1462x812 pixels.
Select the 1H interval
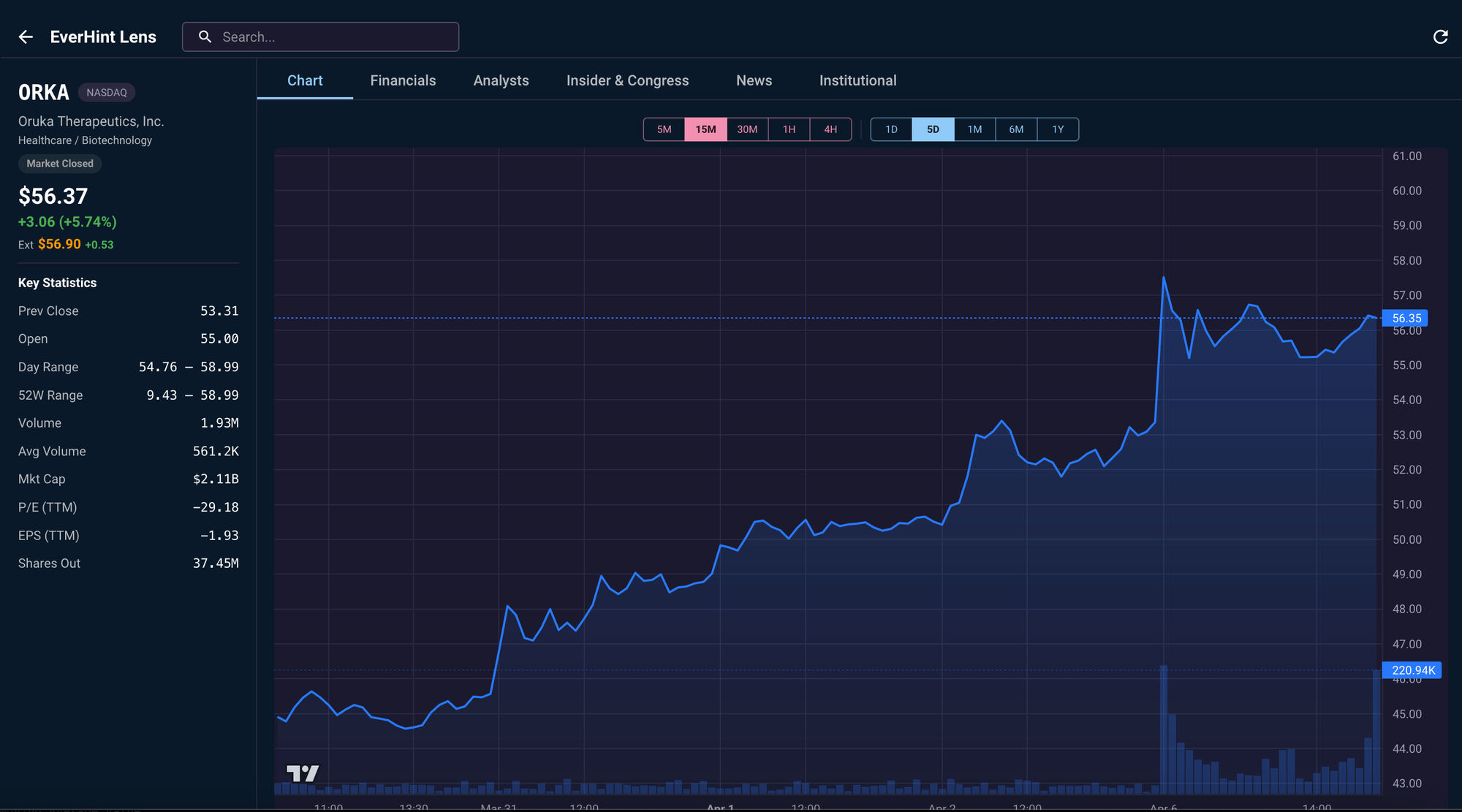pyautogui.click(x=789, y=129)
